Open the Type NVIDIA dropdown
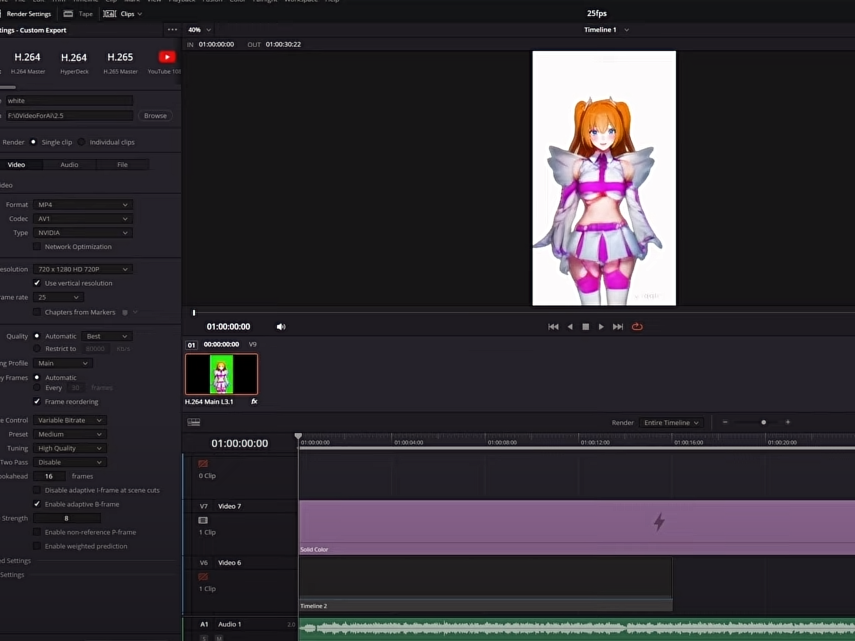Image resolution: width=855 pixels, height=641 pixels. point(83,233)
